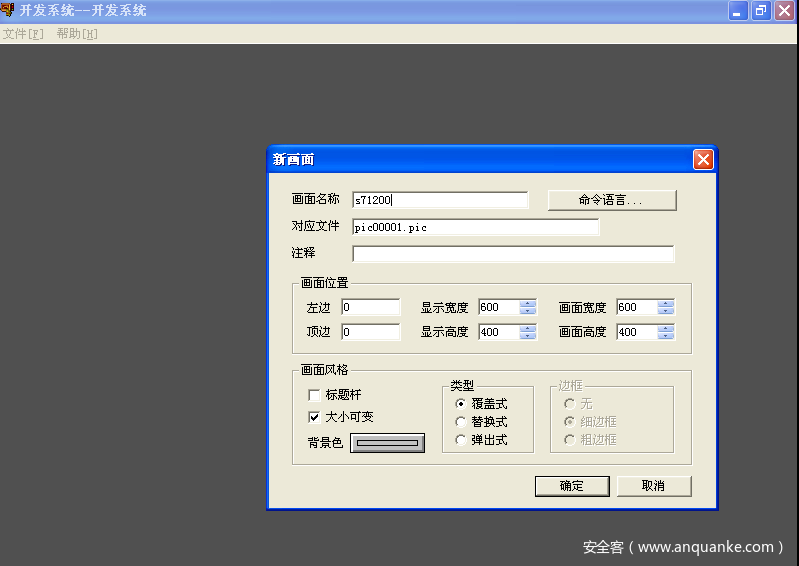Screen dimensions: 799x566
Task: Cancel the dialog with 取消
Action: [653, 486]
